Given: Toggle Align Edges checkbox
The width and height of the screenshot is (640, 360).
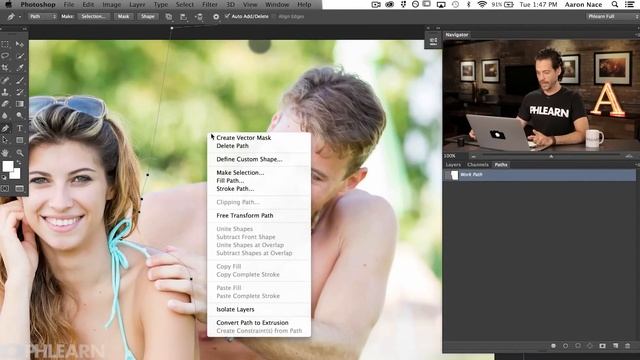Looking at the screenshot, I should pos(275,16).
